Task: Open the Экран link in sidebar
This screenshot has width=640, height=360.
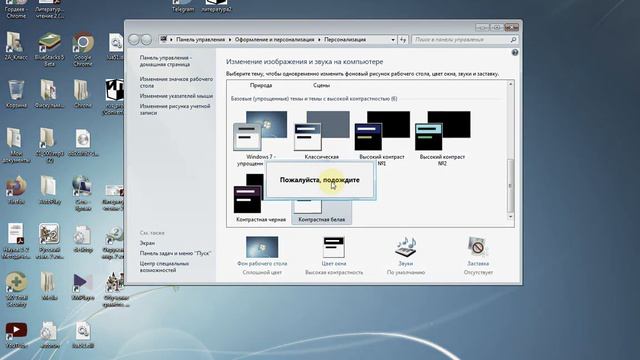Action: (147, 243)
